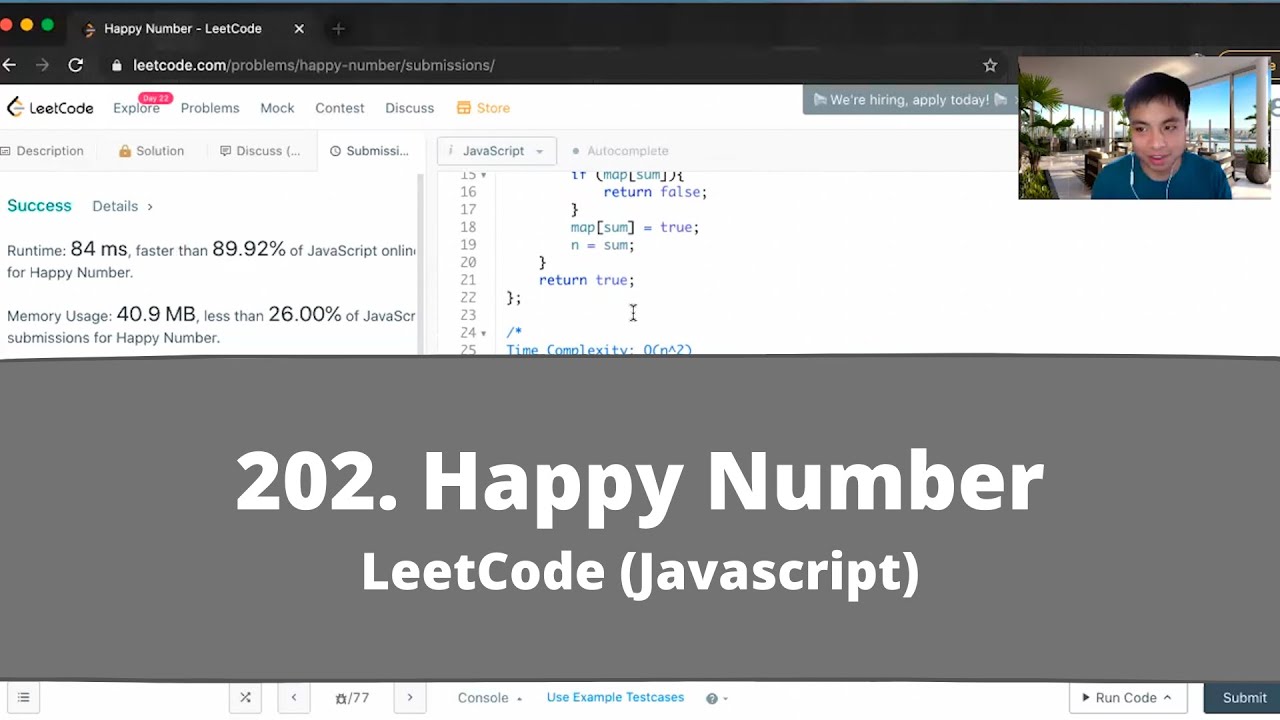The width and height of the screenshot is (1280, 720).
Task: Select the Submissions tab
Action: tap(369, 151)
